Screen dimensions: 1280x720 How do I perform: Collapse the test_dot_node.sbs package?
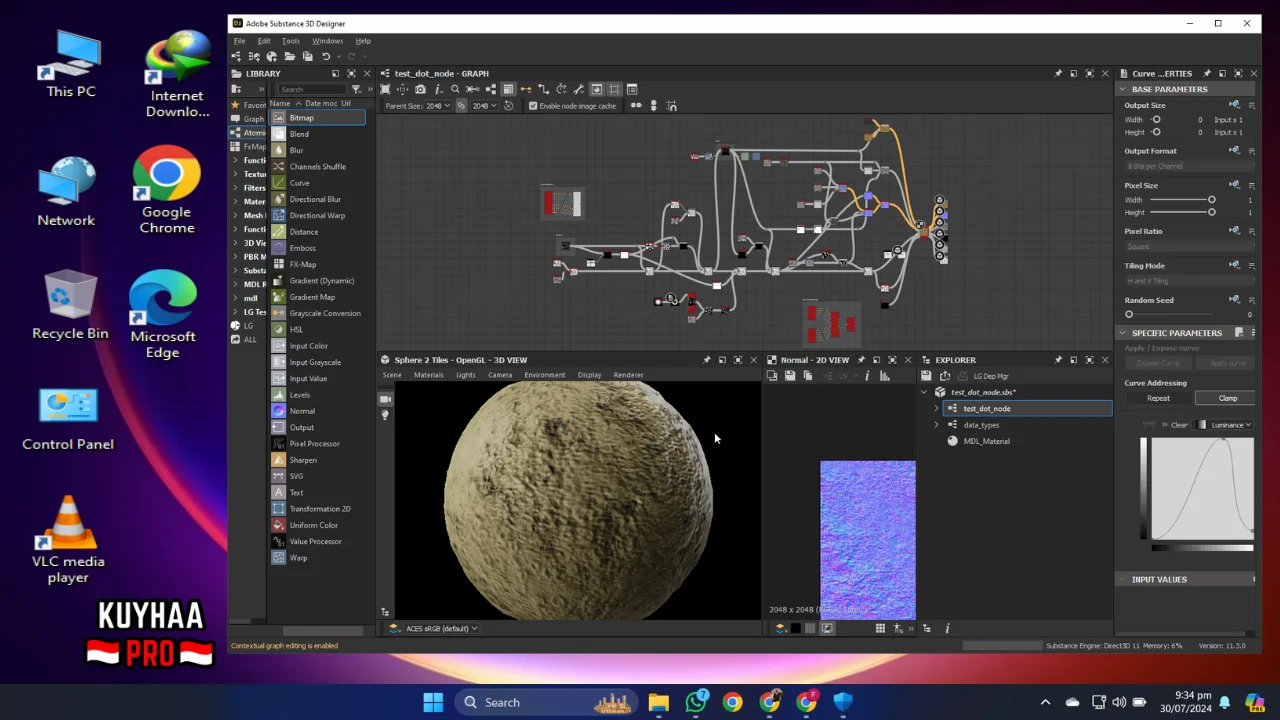923,392
